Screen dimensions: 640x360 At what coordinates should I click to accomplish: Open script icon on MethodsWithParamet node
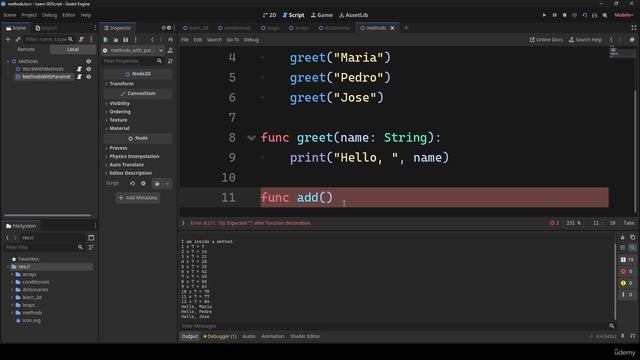[x=79, y=77]
